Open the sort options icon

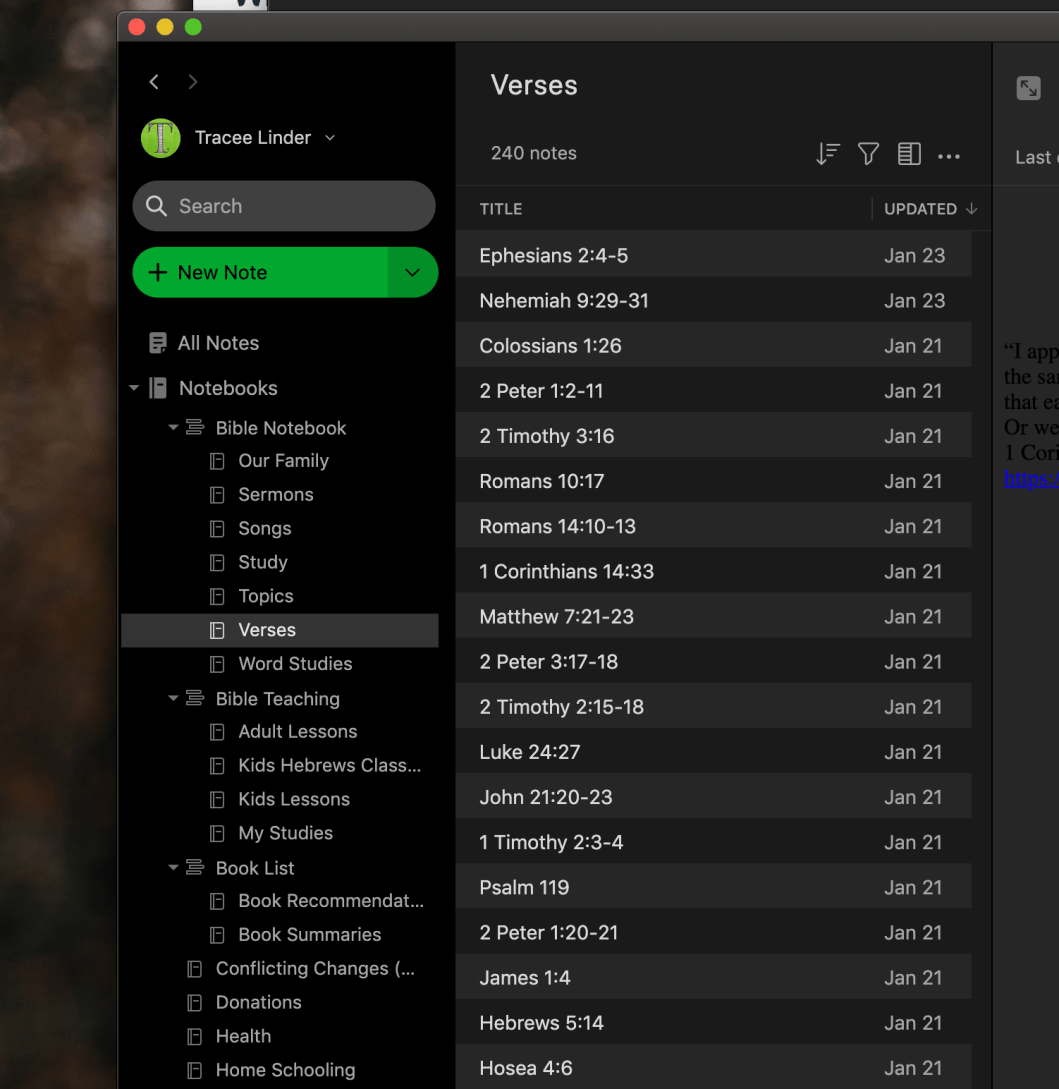827,154
